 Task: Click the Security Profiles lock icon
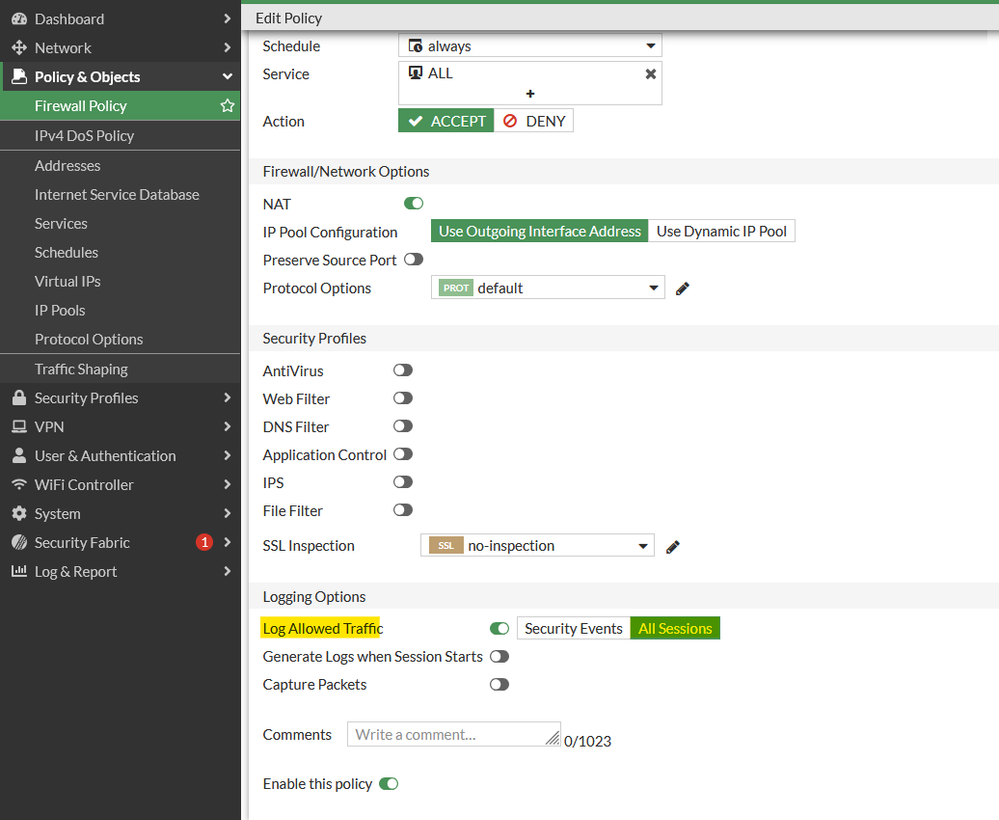tap(19, 398)
